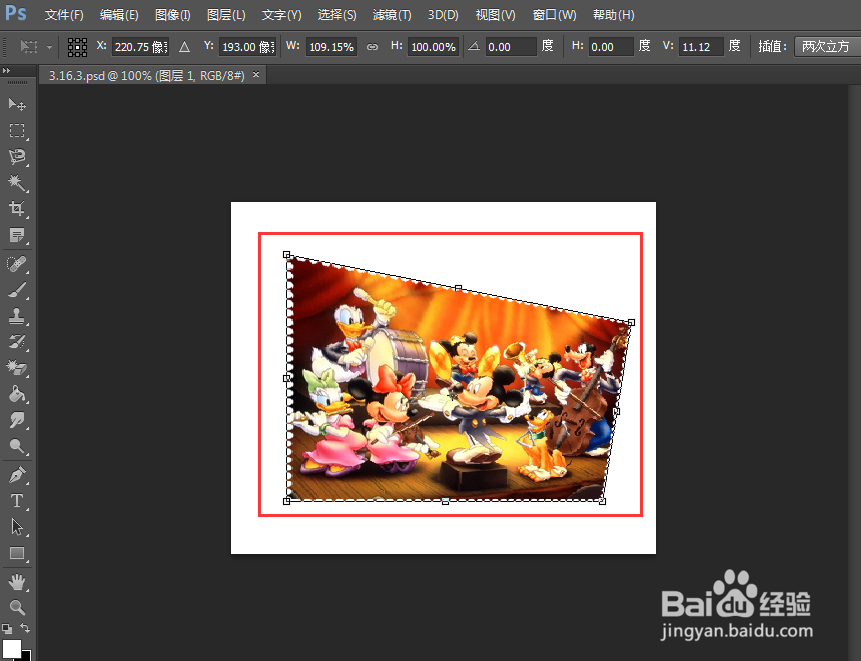
Task: Open the 选择(S) menu
Action: [x=337, y=15]
